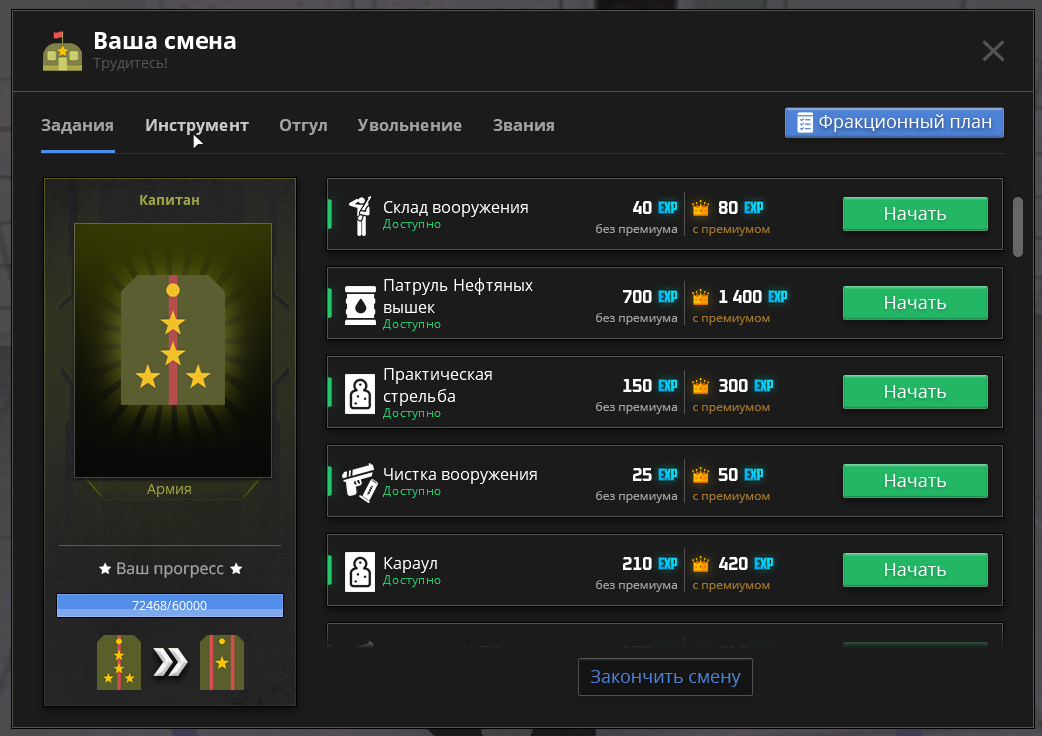Click the next rank Major insignia icon
Image resolution: width=1042 pixels, height=736 pixels.
222,663
